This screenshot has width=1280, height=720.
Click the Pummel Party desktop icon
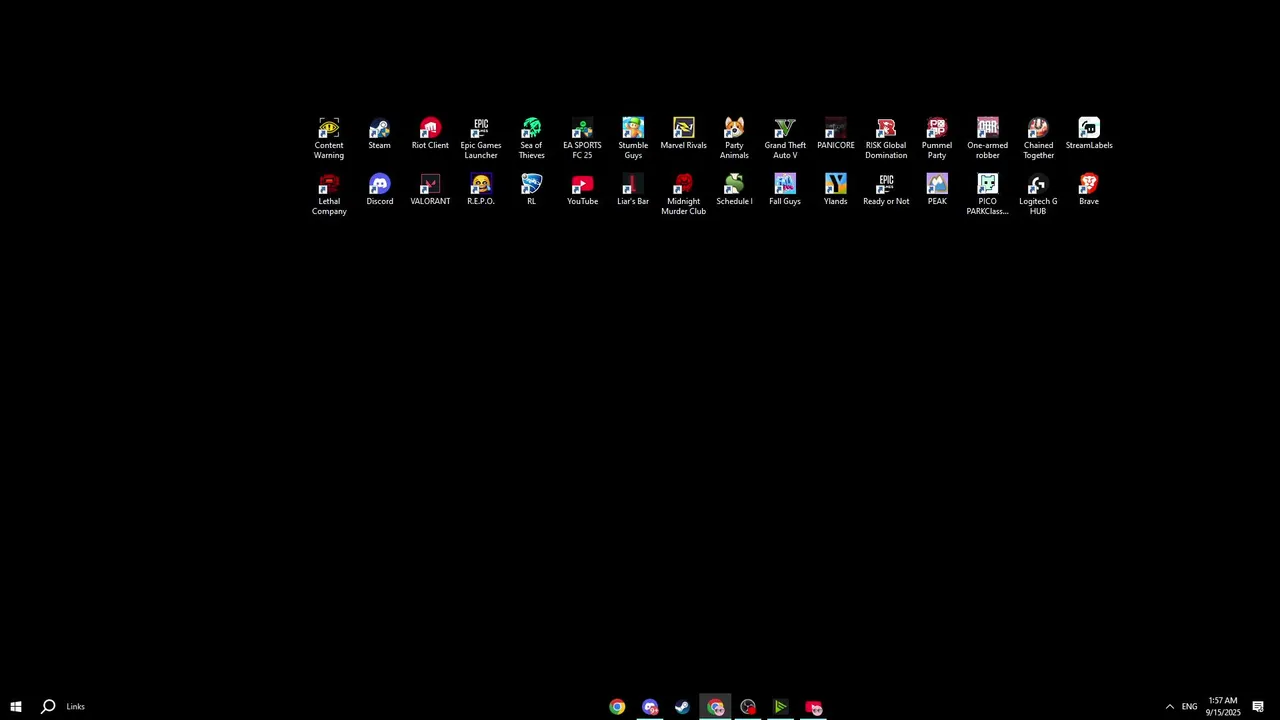coord(937,138)
